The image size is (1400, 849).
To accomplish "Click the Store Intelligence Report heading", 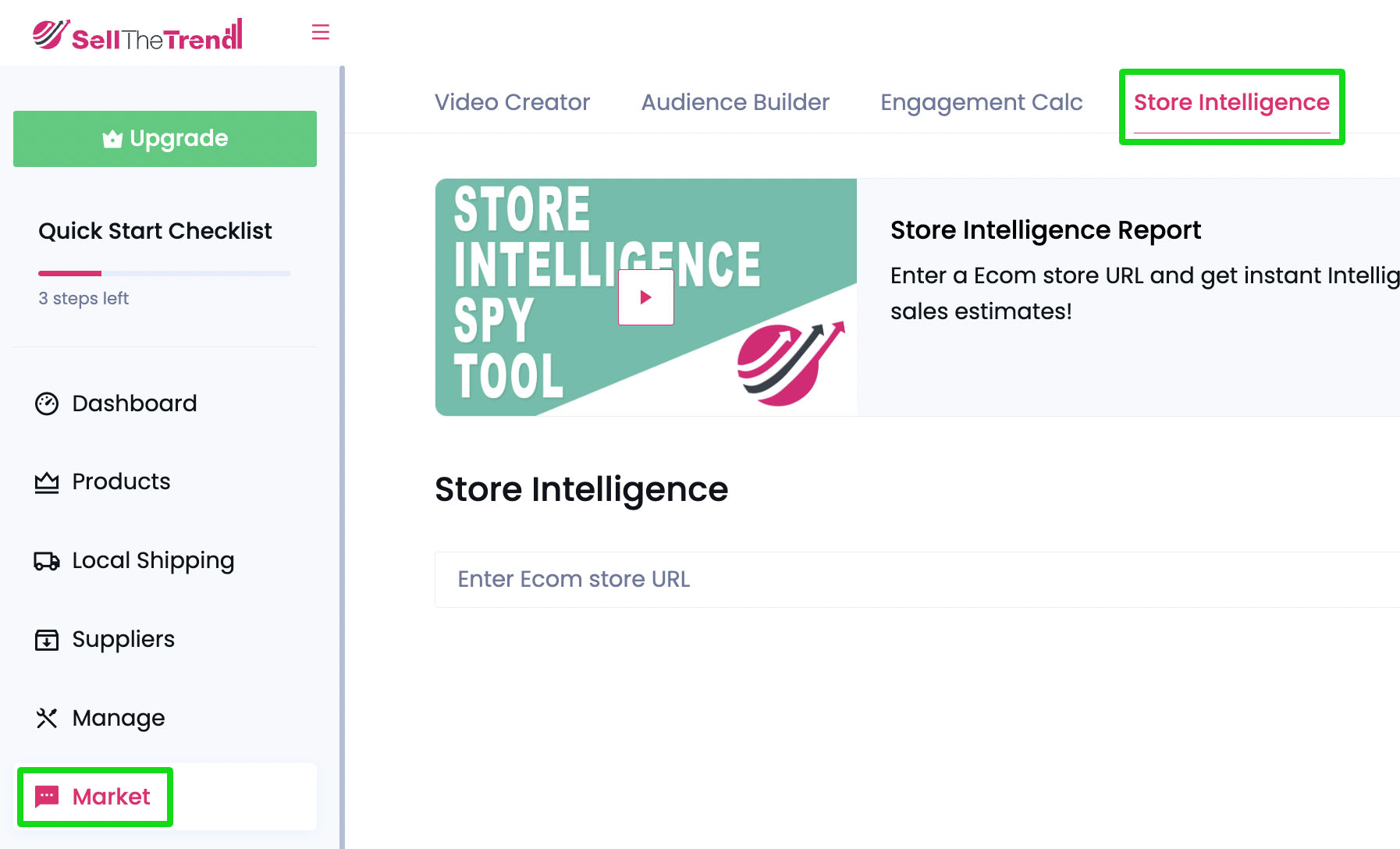I will (x=1046, y=230).
